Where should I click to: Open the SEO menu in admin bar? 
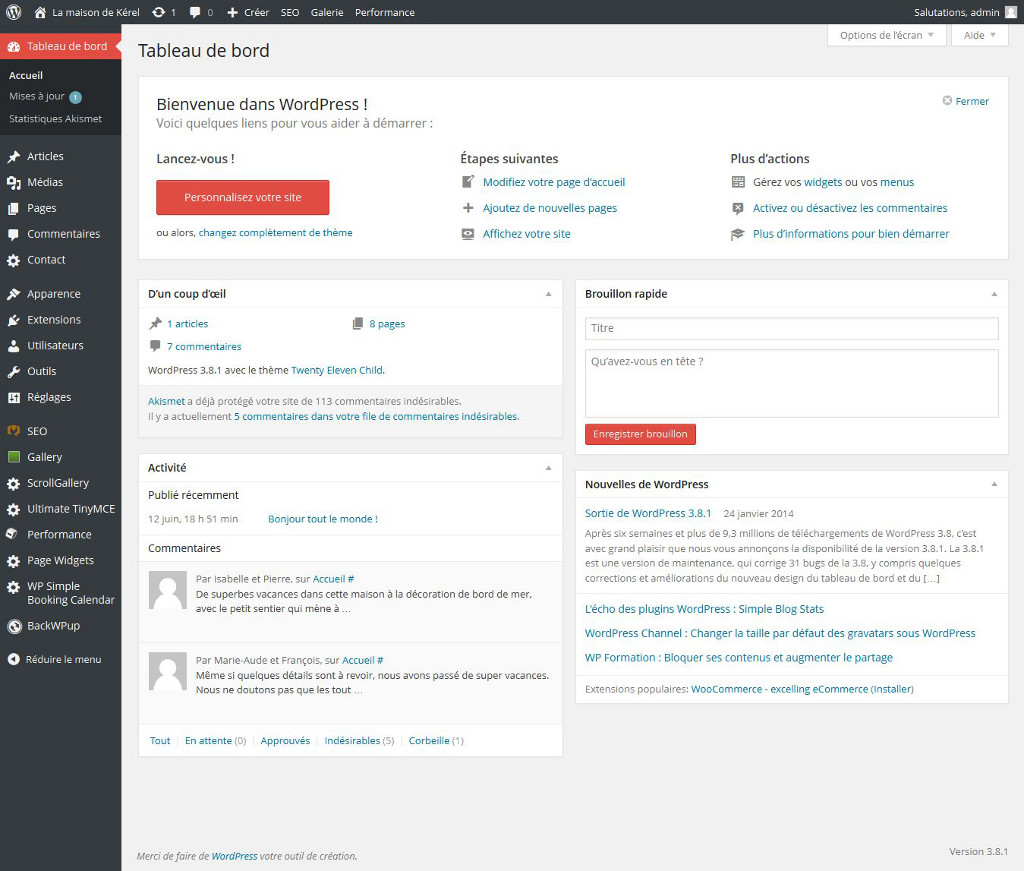(x=290, y=12)
